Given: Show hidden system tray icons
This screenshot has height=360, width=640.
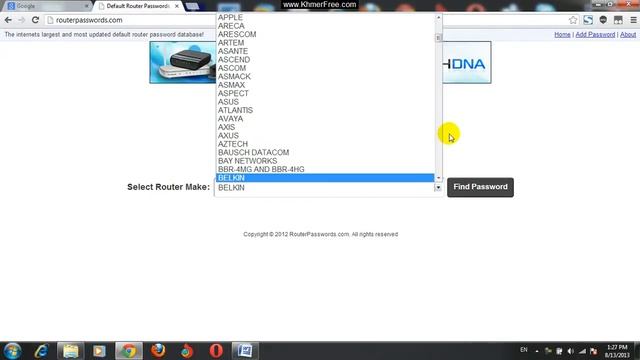Looking at the screenshot, I should click(x=537, y=351).
